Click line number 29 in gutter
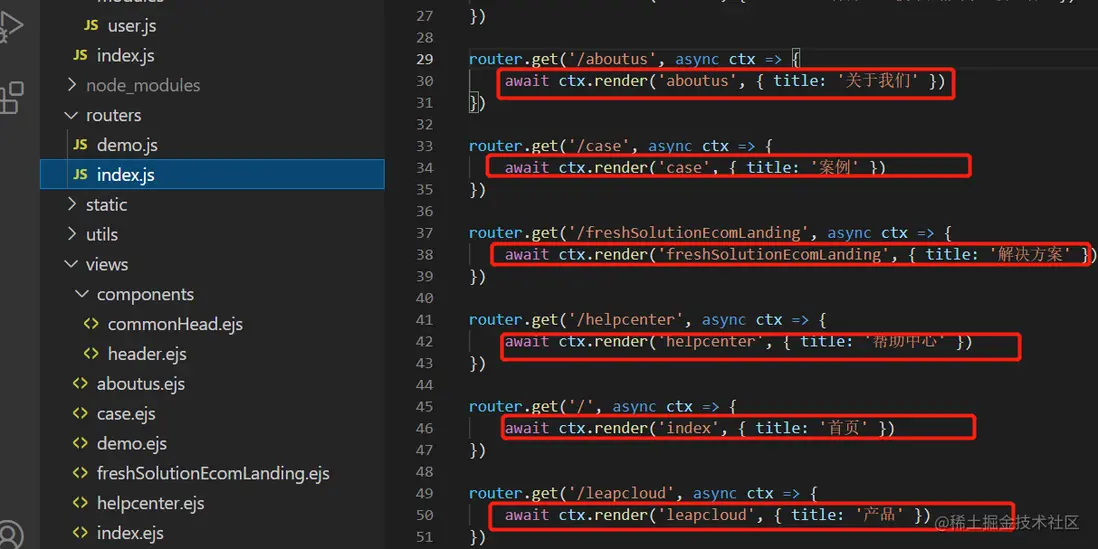1098x549 pixels. 424,59
